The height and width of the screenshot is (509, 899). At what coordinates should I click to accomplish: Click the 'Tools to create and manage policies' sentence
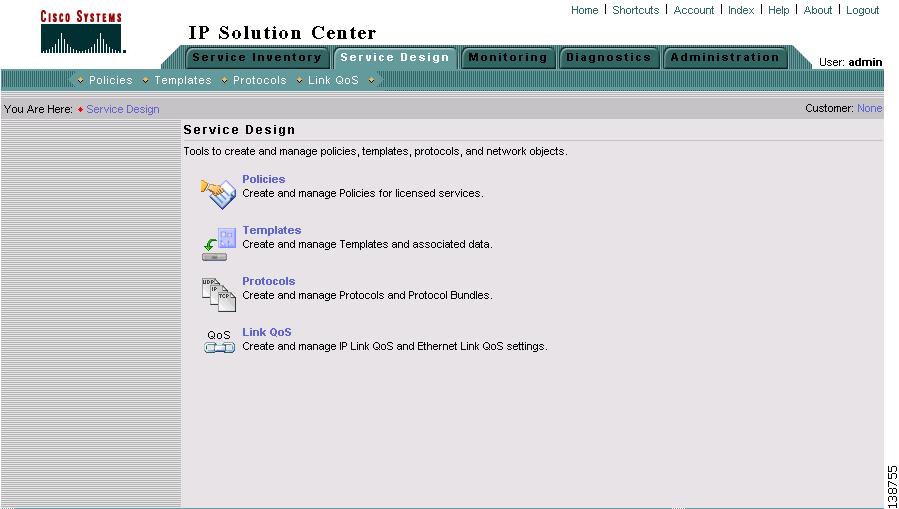coord(376,152)
